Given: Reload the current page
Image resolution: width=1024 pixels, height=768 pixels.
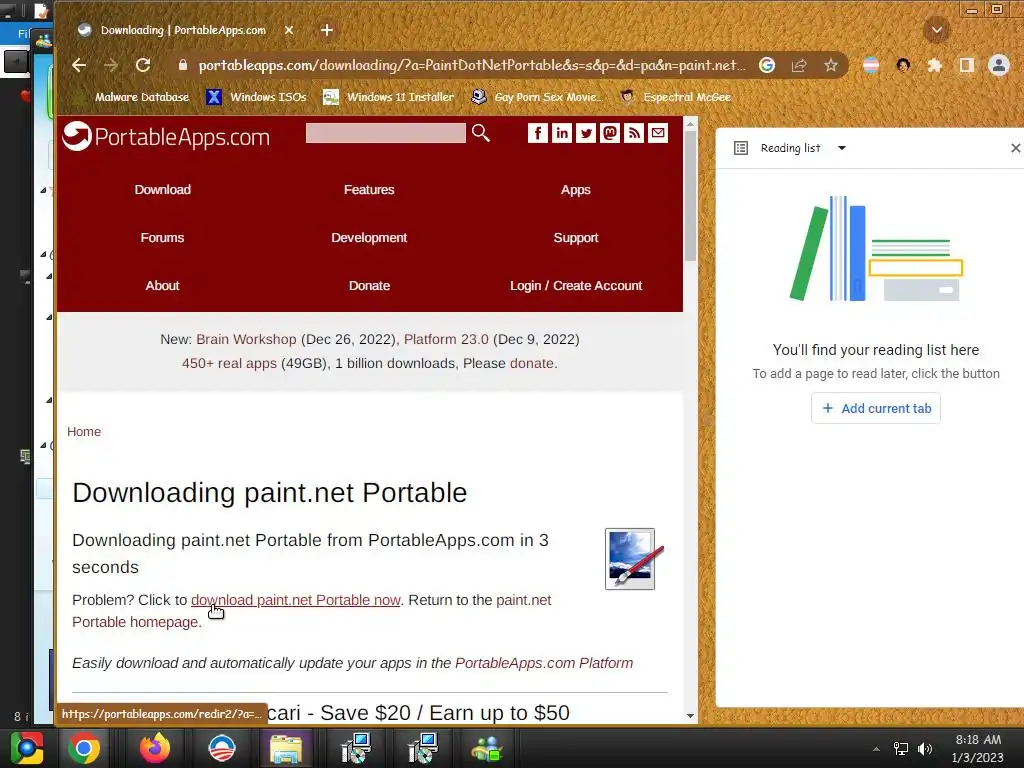Looking at the screenshot, I should click(x=143, y=65).
